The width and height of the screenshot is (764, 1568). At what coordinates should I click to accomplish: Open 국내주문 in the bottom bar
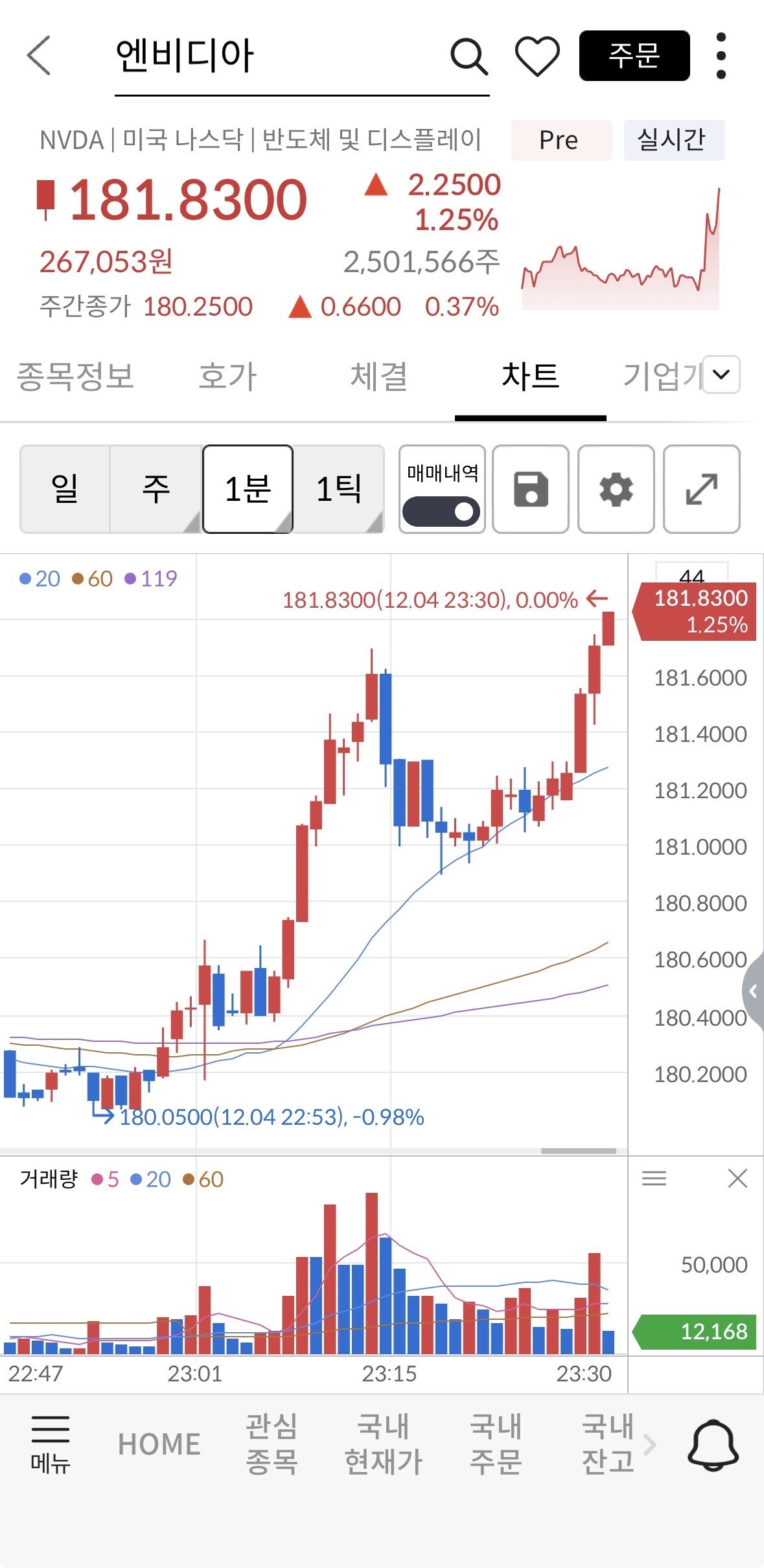coord(496,1444)
